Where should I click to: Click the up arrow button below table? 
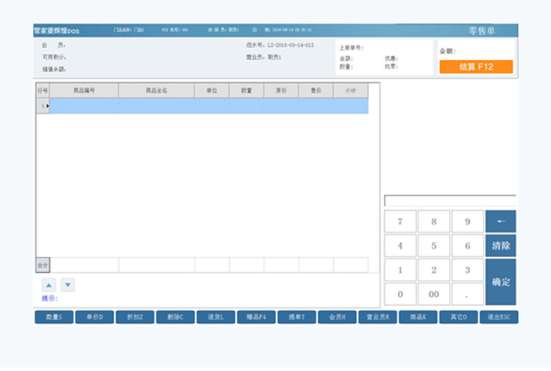pos(49,285)
